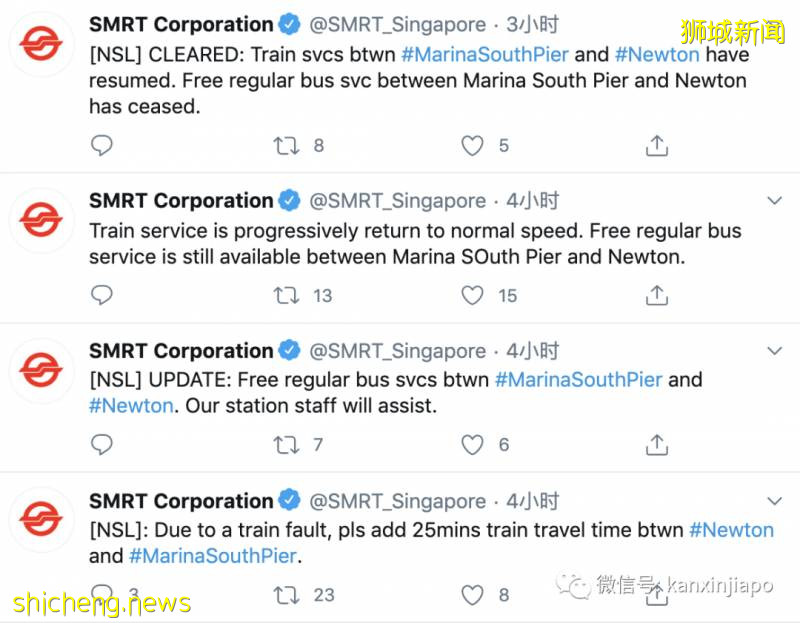Like the tweet with 5 likes
The image size is (800, 623).
(x=472, y=146)
